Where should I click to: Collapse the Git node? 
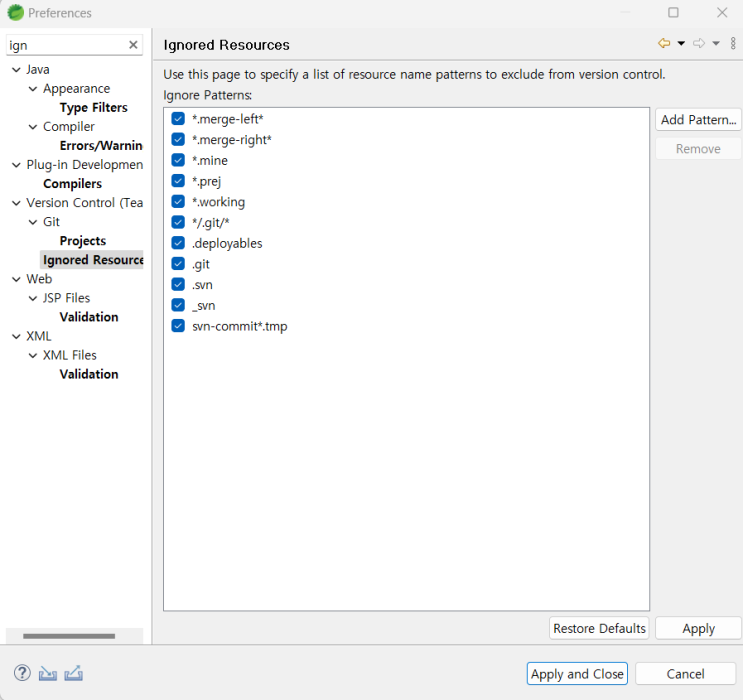pos(33,222)
